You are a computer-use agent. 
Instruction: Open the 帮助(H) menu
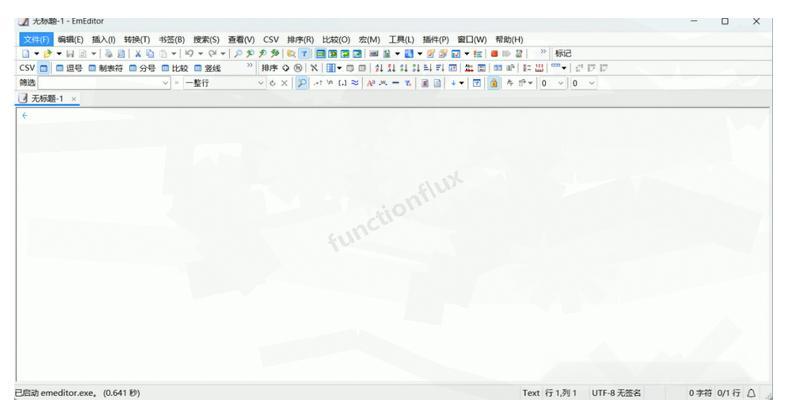pyautogui.click(x=509, y=39)
